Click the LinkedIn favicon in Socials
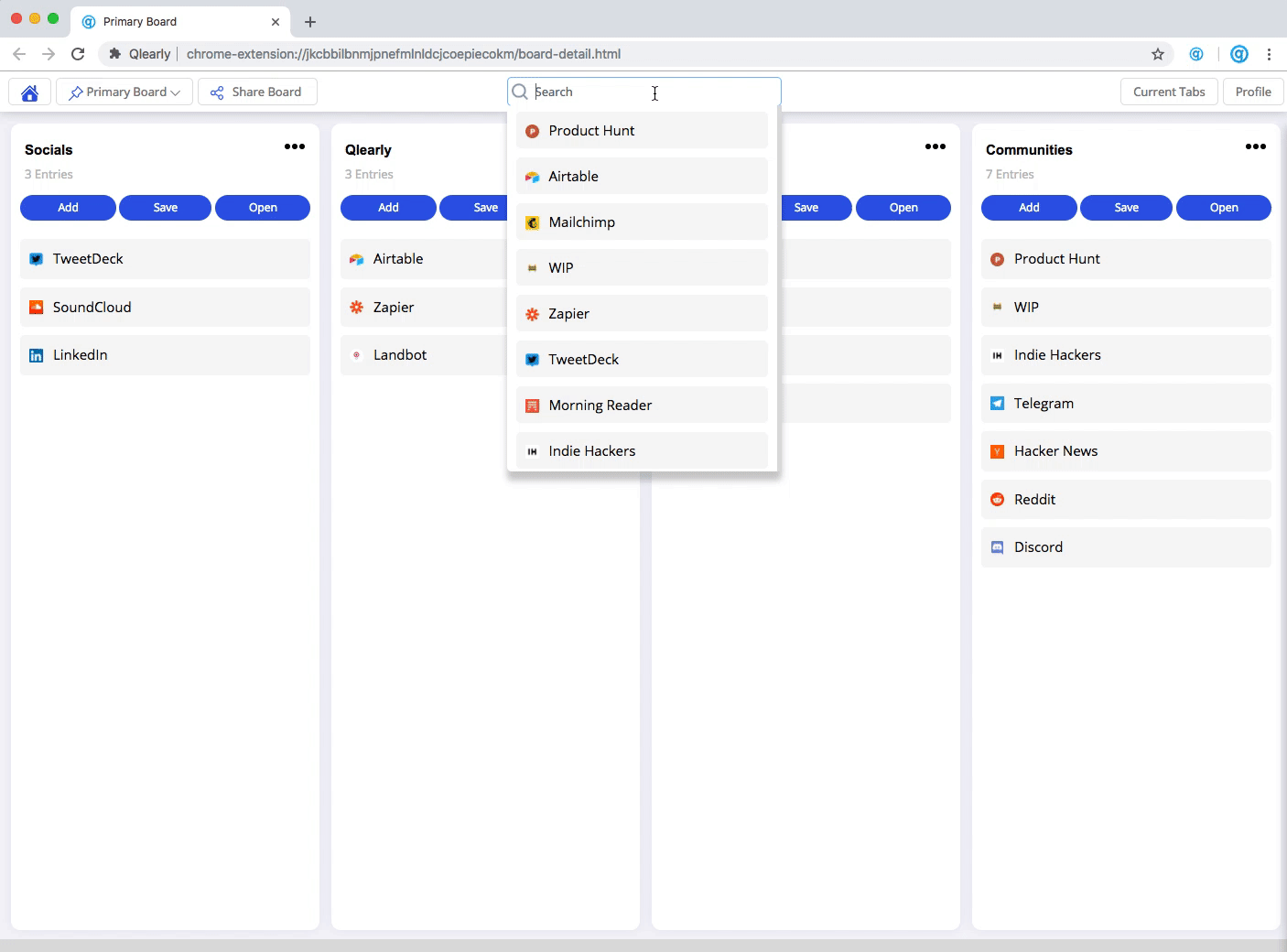 pos(37,355)
